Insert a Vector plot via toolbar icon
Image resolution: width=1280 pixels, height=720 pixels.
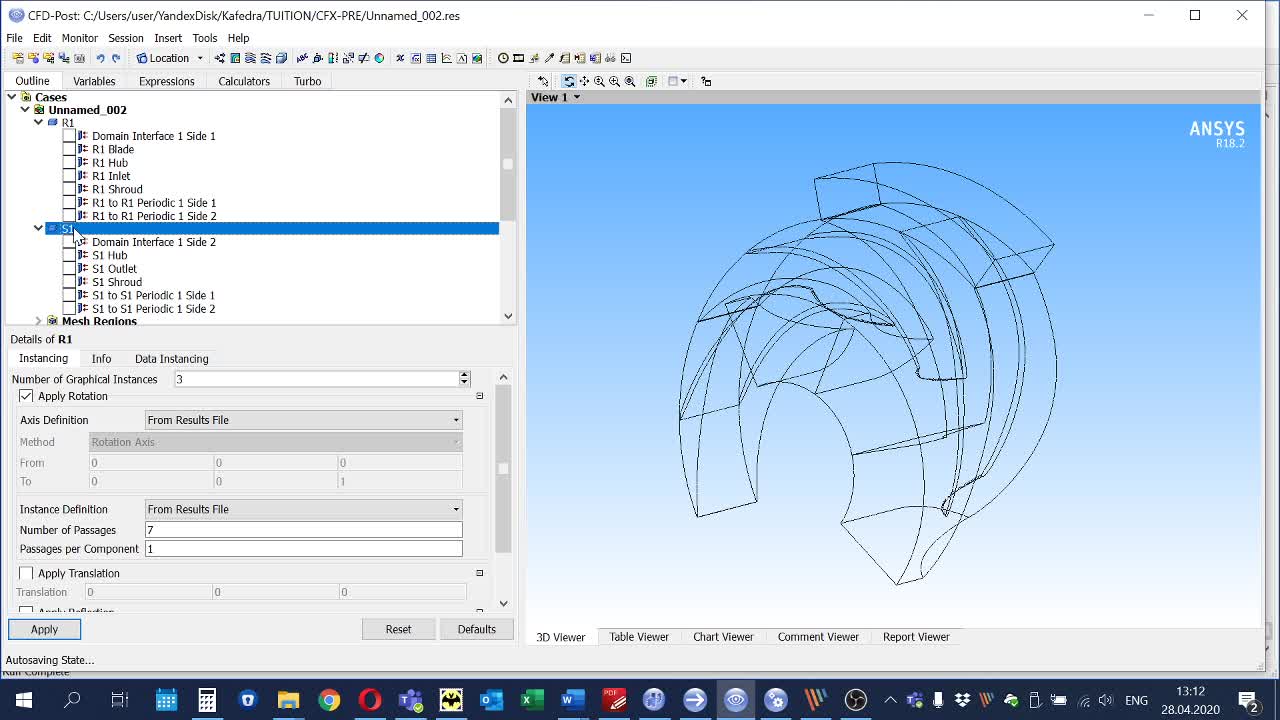(x=220, y=58)
